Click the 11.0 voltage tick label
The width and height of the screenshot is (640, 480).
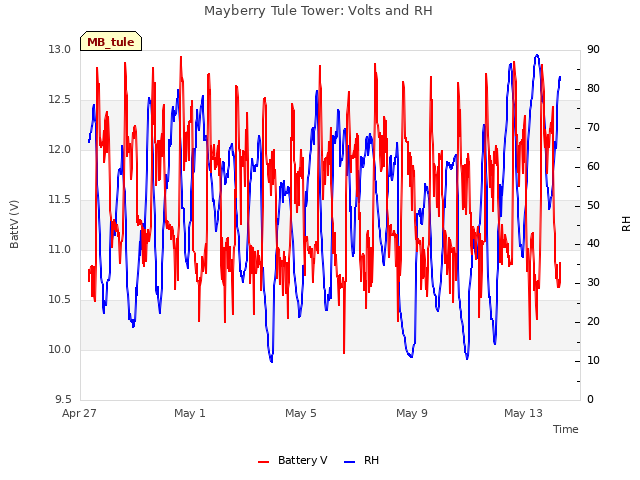(60, 249)
